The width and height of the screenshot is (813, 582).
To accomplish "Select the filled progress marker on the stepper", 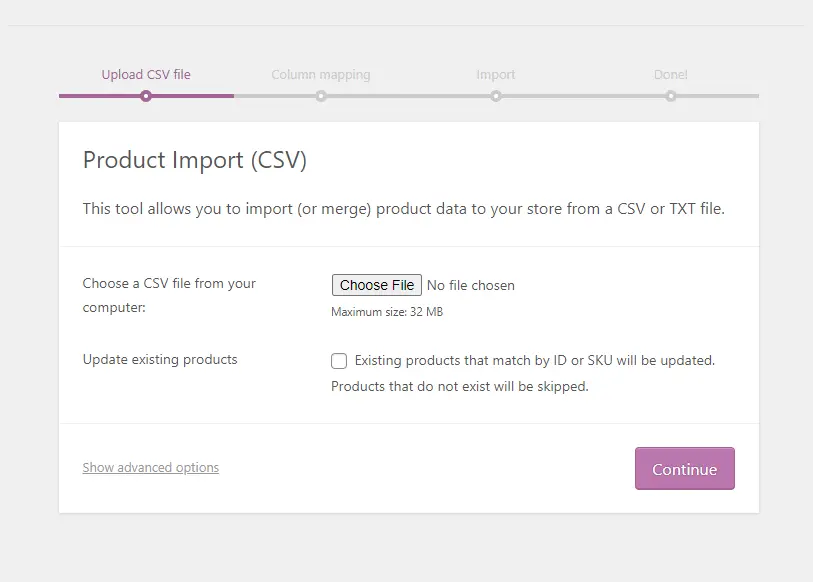I will point(146,96).
